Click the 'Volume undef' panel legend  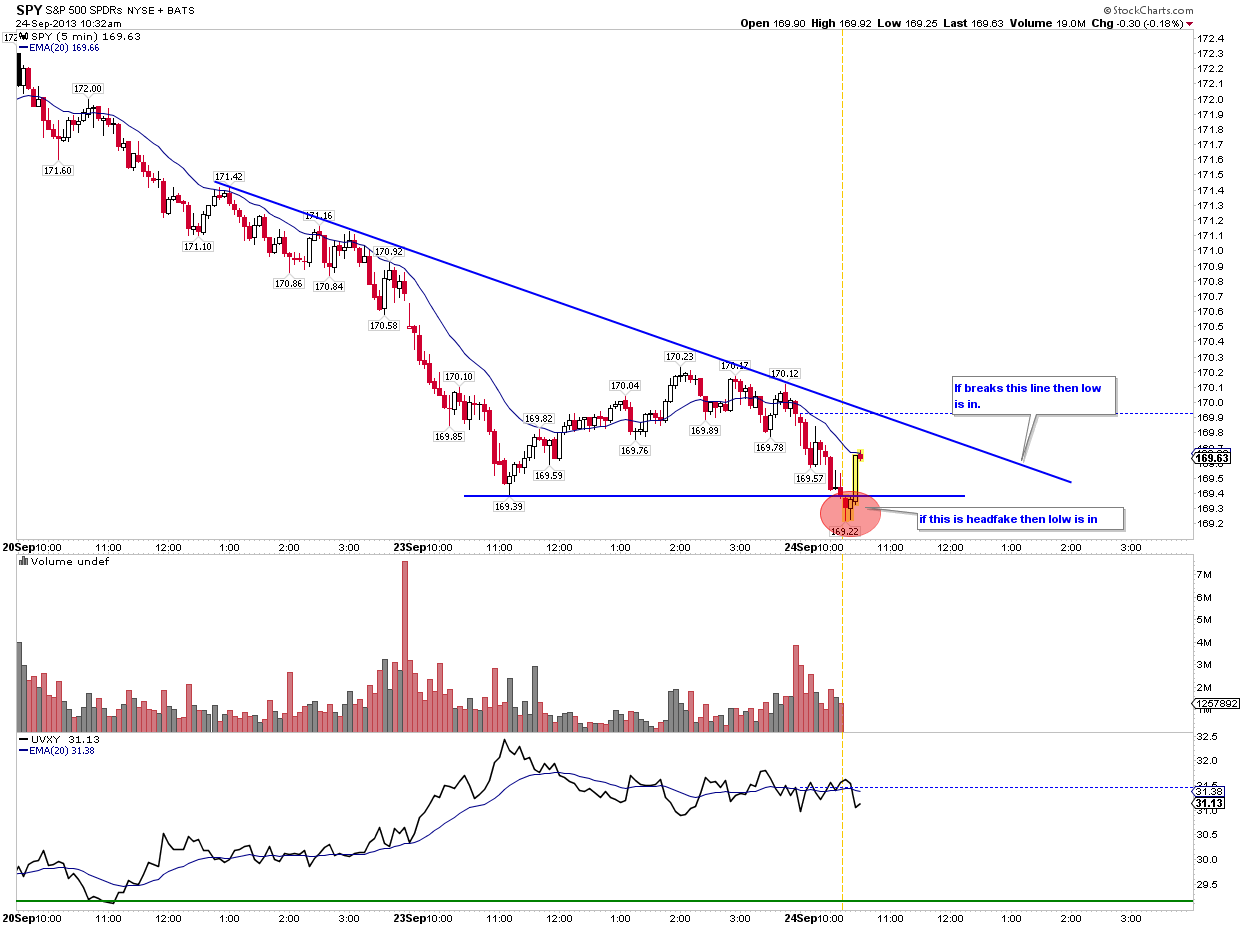point(69,561)
